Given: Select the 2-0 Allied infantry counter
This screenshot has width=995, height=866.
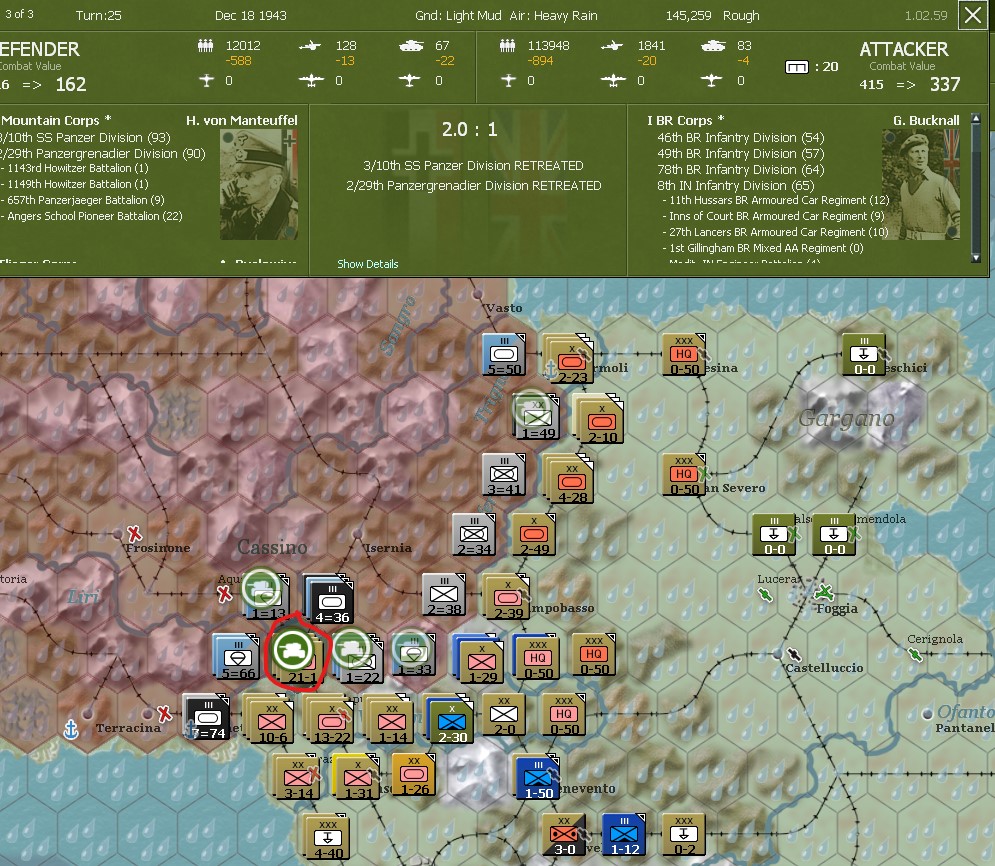Looking at the screenshot, I should [504, 714].
